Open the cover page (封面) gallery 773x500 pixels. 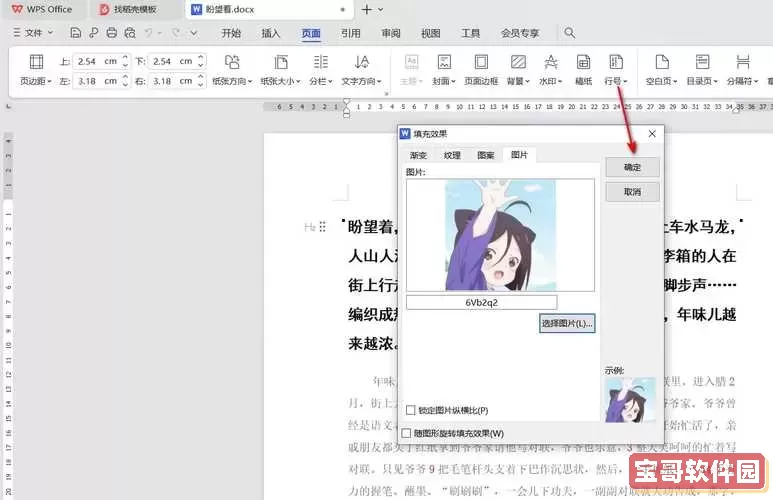[444, 70]
